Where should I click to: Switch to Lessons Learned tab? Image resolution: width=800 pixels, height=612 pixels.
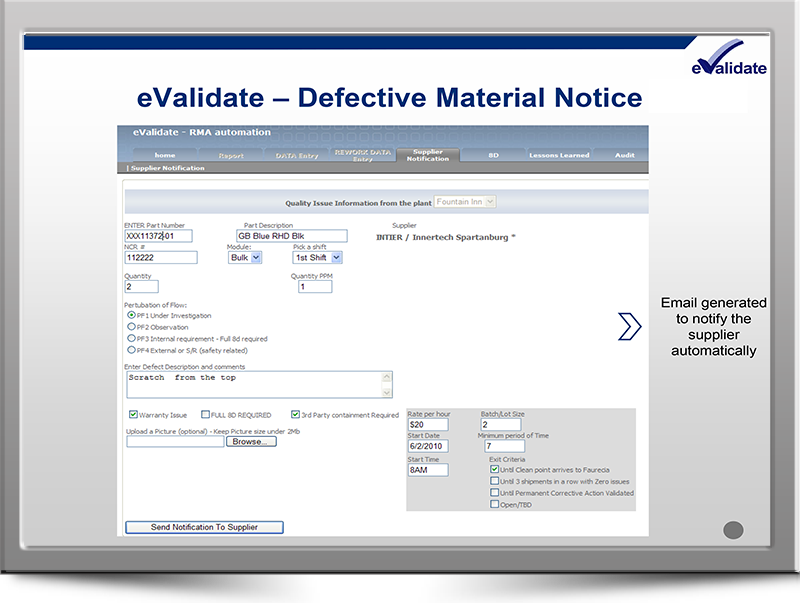point(559,155)
